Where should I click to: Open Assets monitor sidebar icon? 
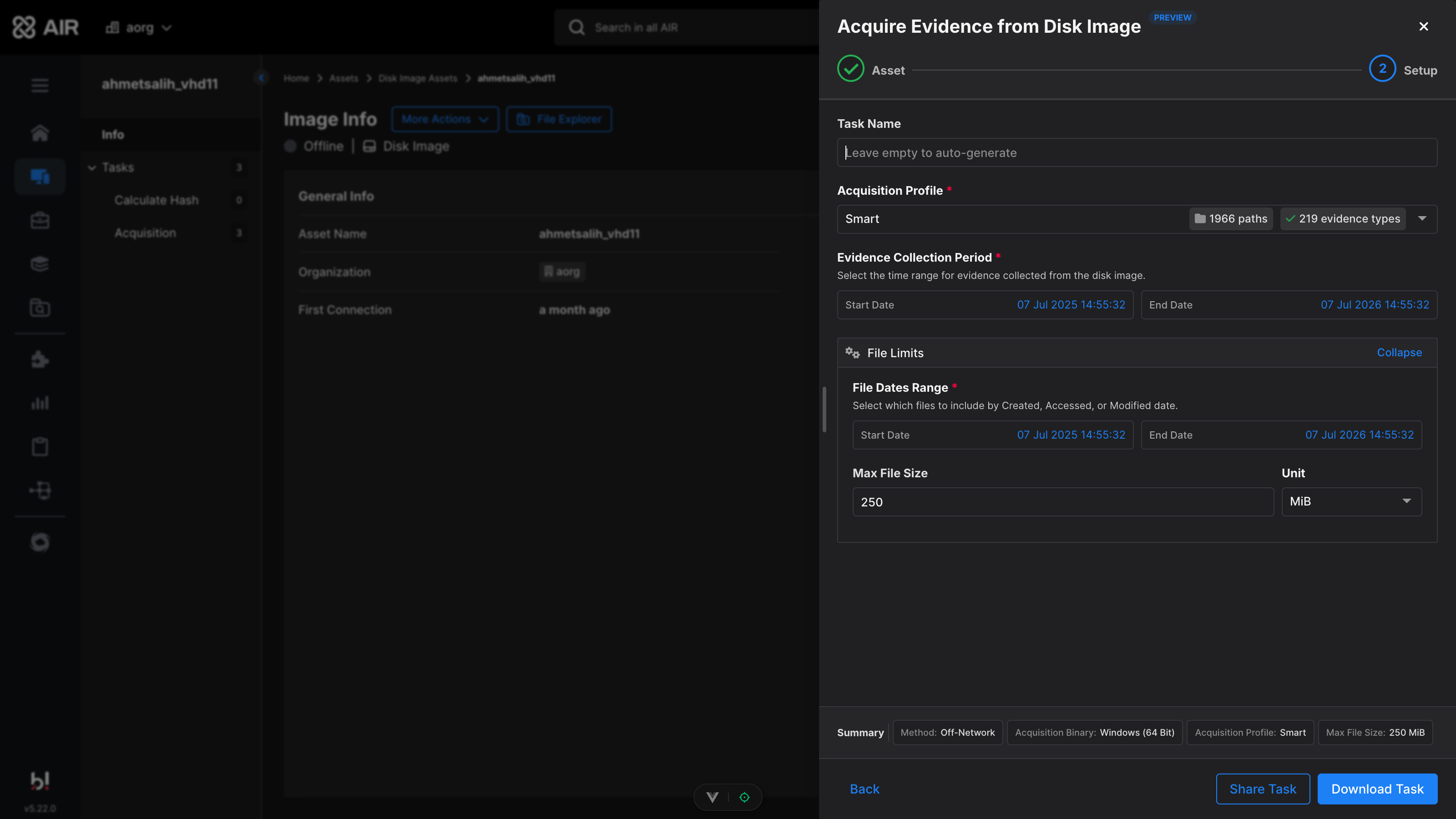click(40, 177)
